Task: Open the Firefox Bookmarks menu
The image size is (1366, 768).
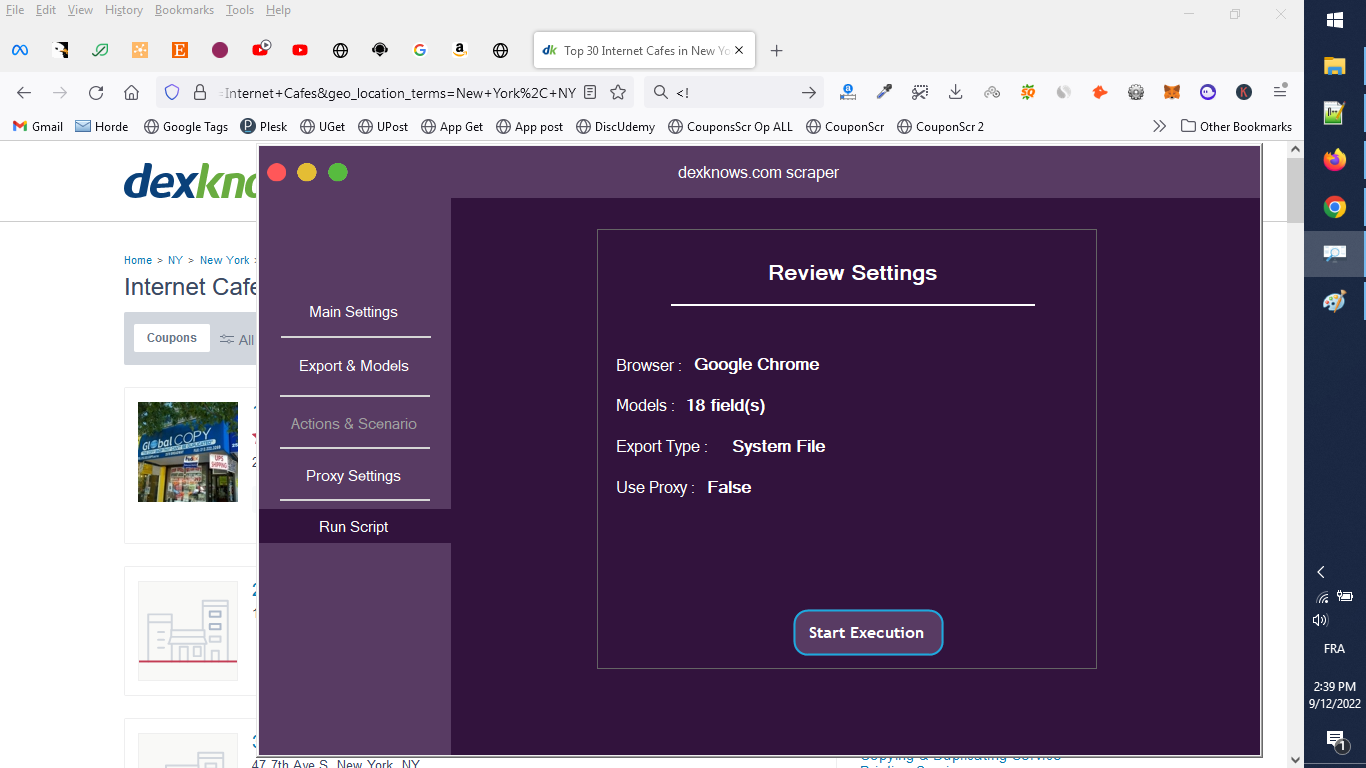Action: click(185, 10)
